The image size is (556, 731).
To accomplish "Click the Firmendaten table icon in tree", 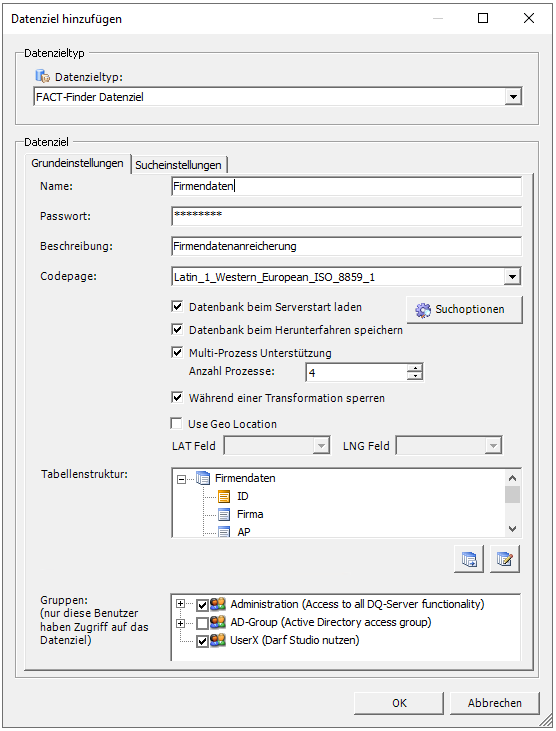I will [203, 478].
